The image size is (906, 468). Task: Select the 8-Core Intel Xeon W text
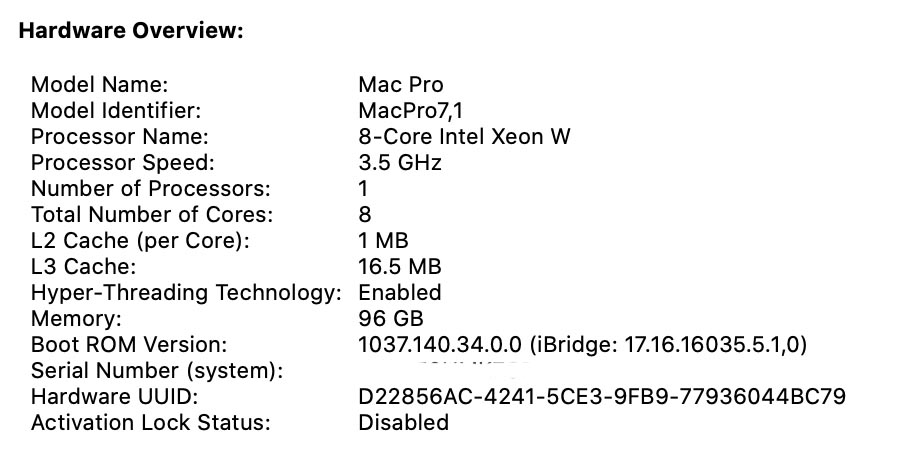pyautogui.click(x=464, y=137)
